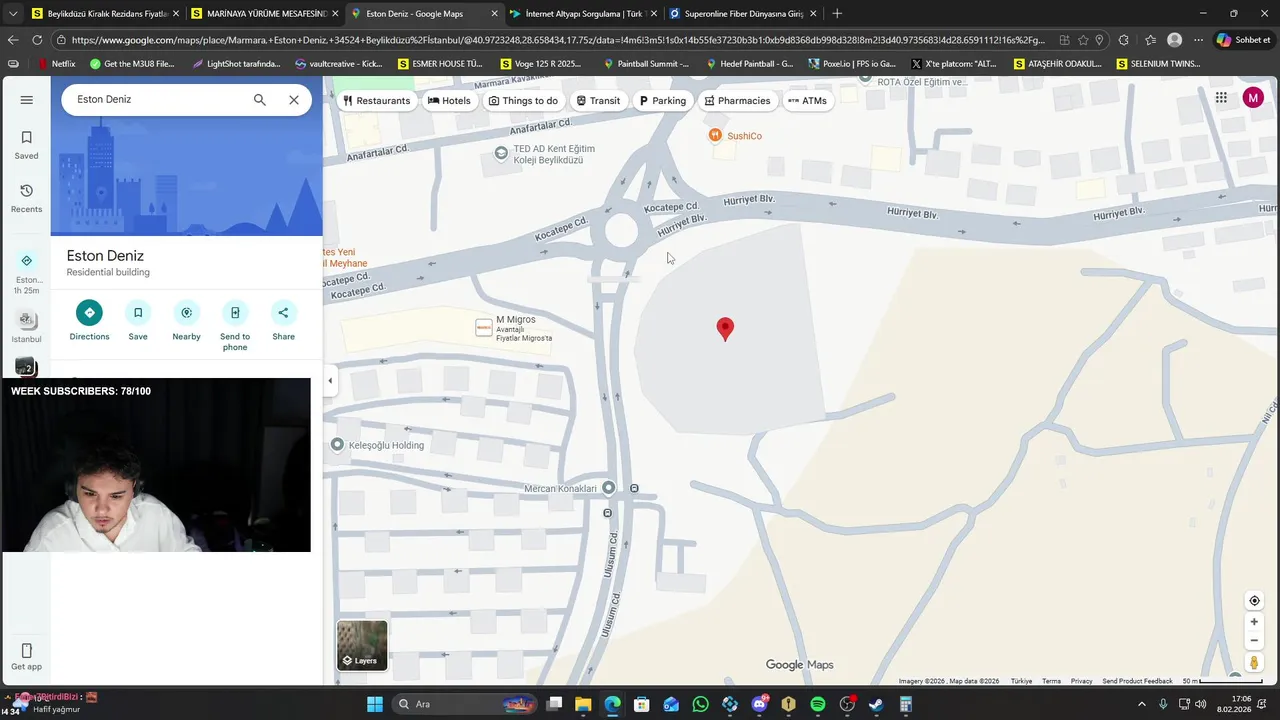Open Steam from the taskbar
This screenshot has width=1280, height=720.
[876, 704]
